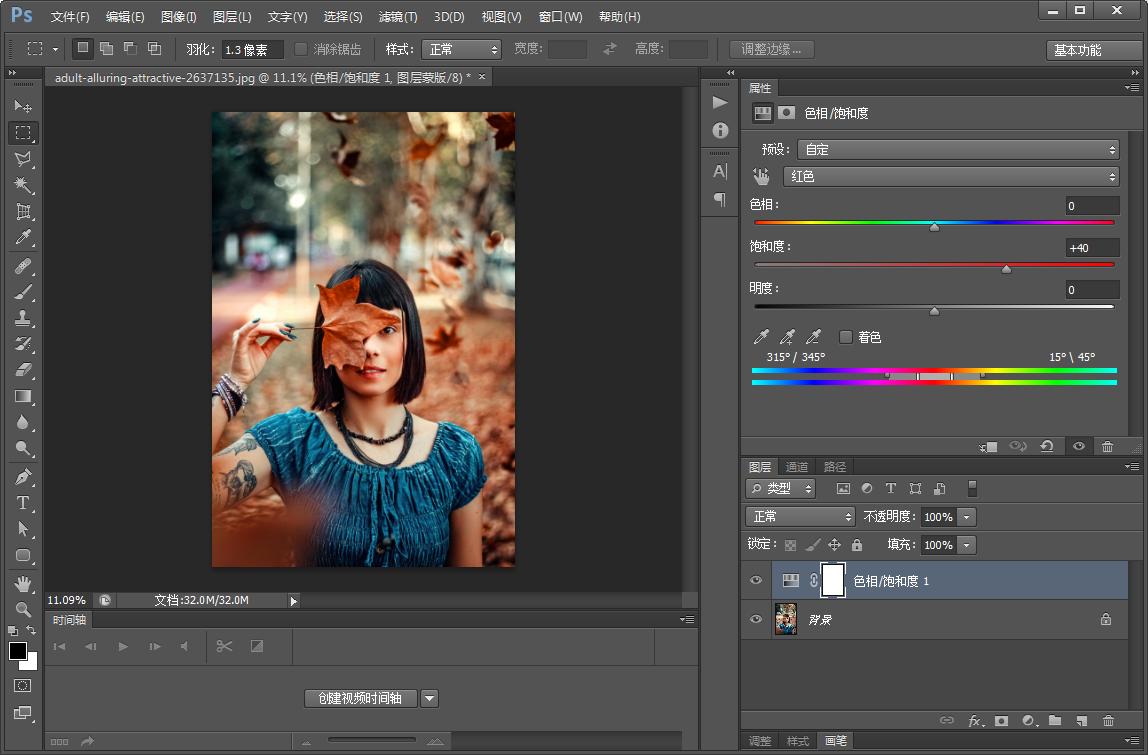Open the 预设 preset dropdown
The width and height of the screenshot is (1148, 755).
pos(957,149)
